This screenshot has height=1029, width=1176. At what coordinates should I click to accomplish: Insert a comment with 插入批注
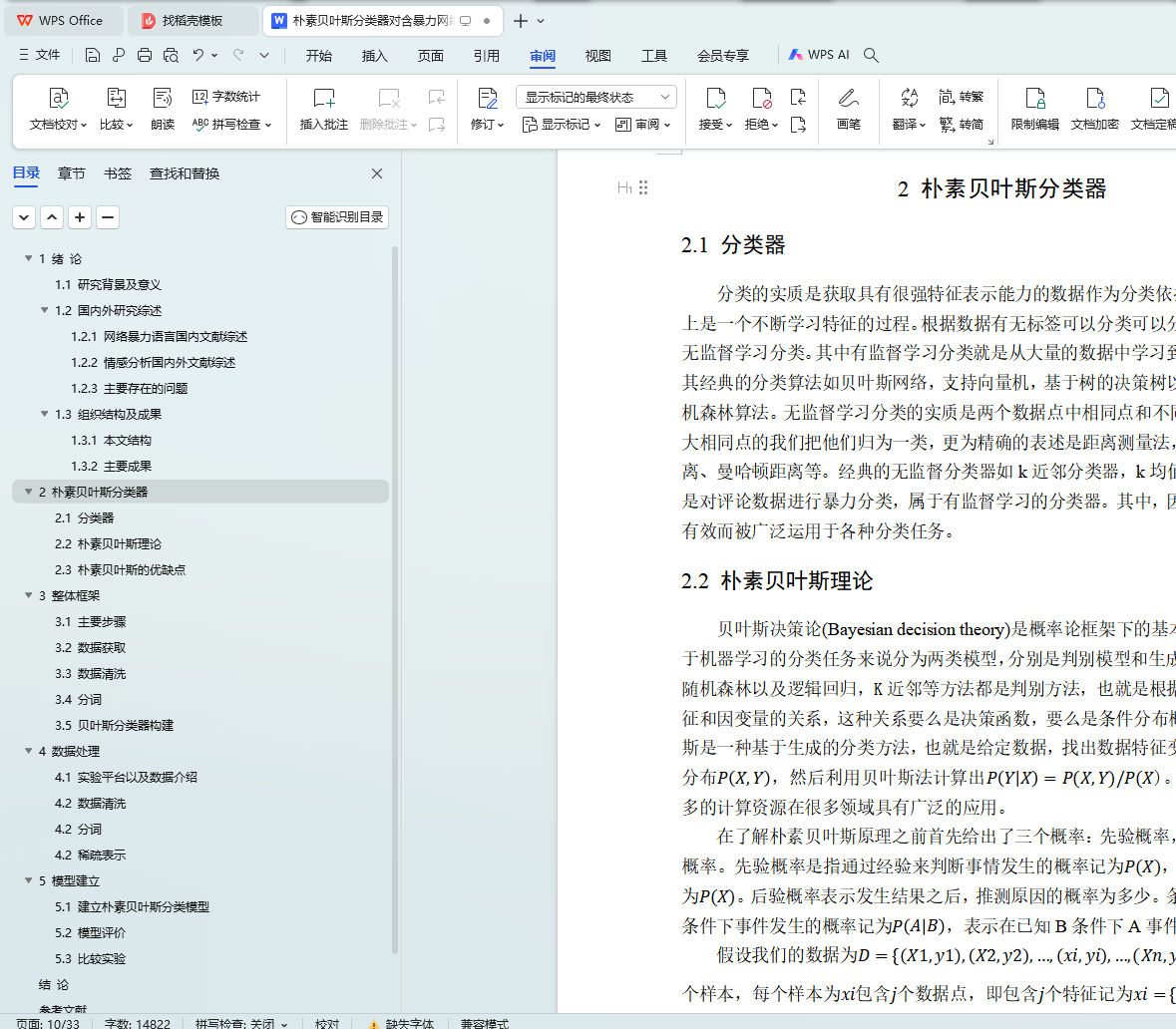coord(324,109)
